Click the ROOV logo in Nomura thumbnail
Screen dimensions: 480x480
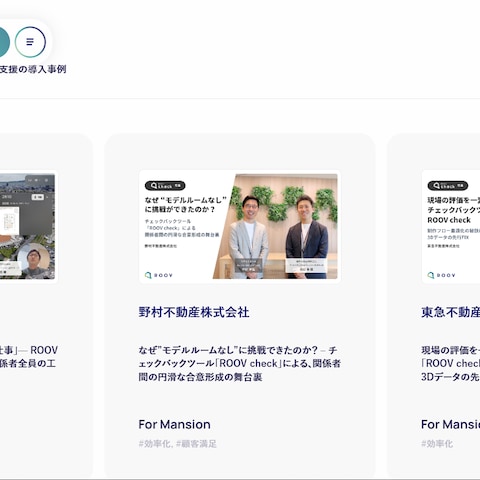coord(159,275)
